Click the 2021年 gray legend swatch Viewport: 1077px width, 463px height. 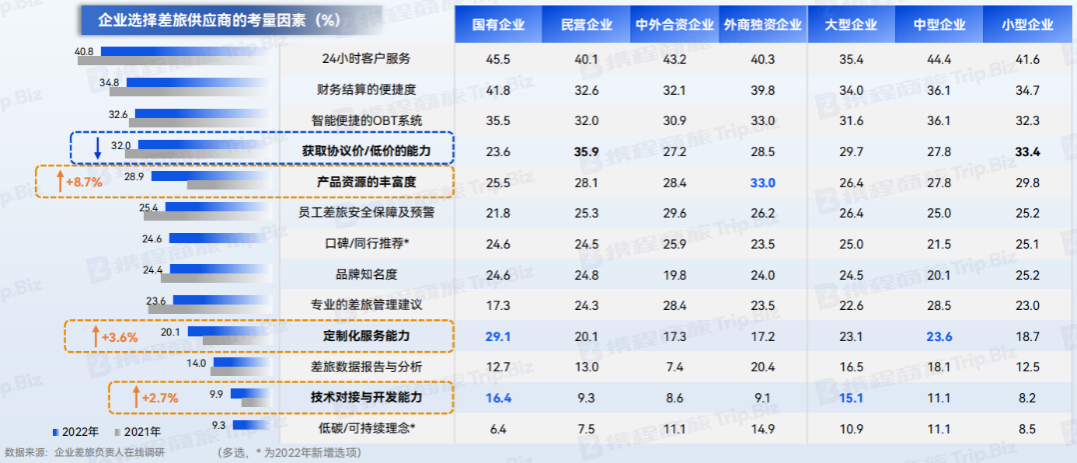pyautogui.click(x=118, y=432)
